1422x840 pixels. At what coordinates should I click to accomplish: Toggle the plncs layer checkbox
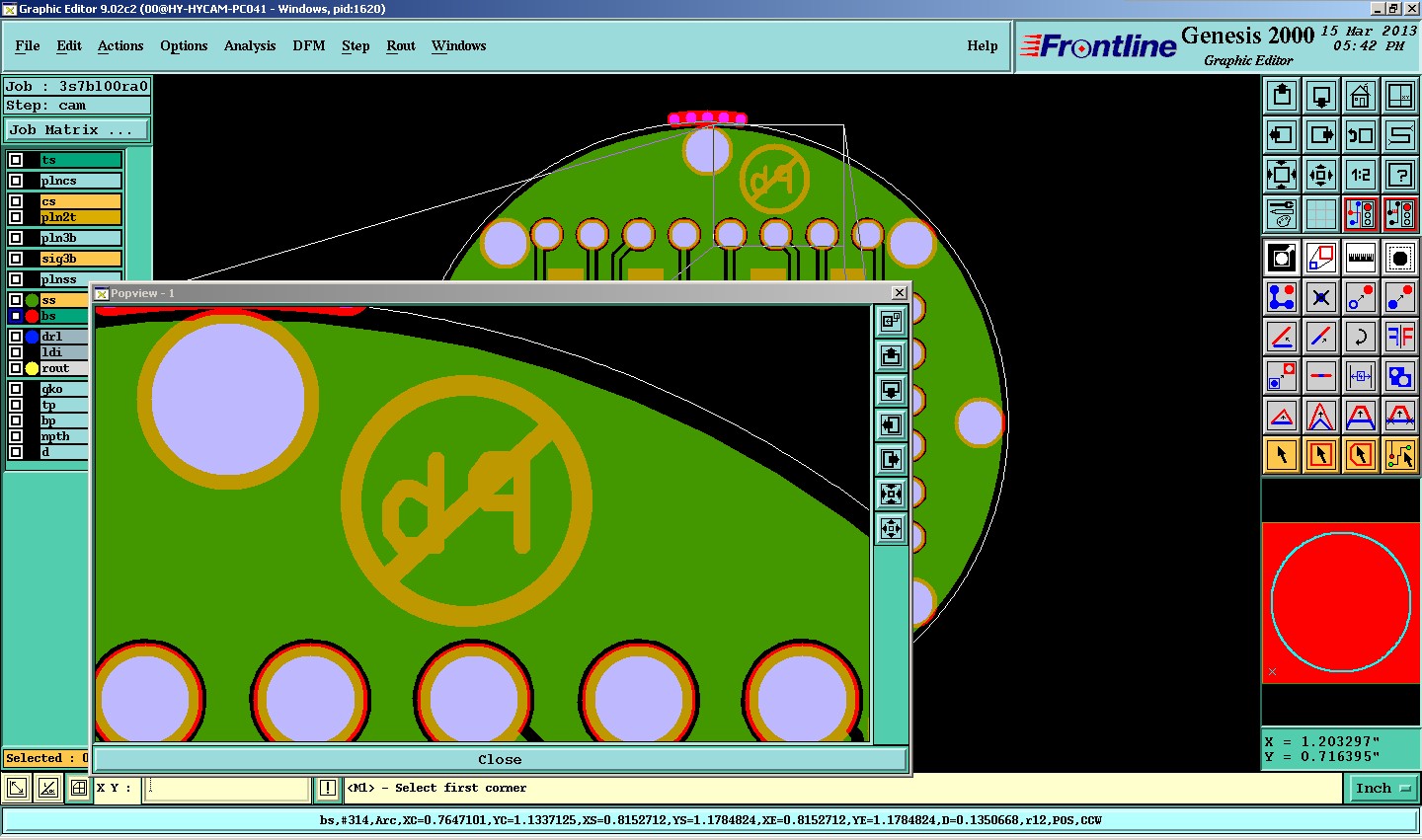point(16,181)
